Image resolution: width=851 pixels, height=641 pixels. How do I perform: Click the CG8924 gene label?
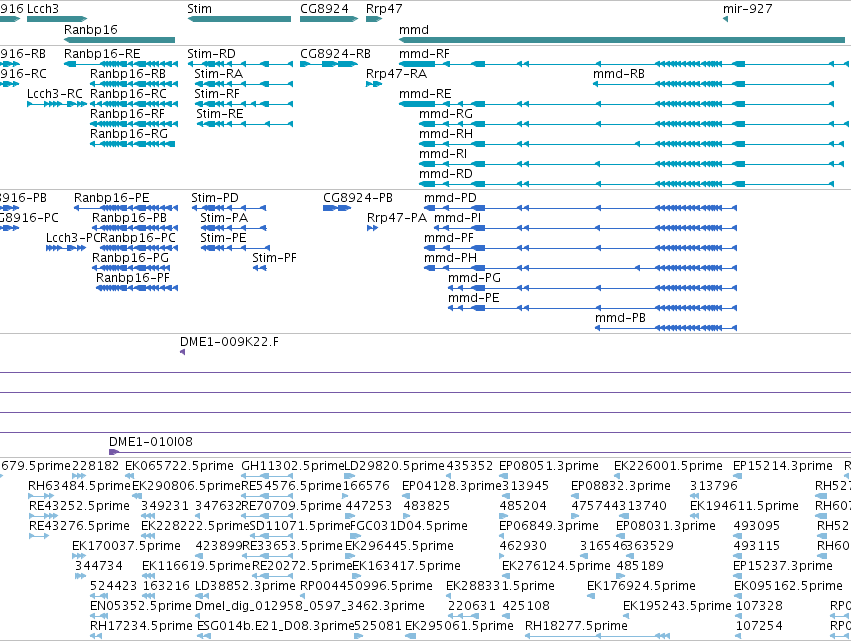point(324,9)
